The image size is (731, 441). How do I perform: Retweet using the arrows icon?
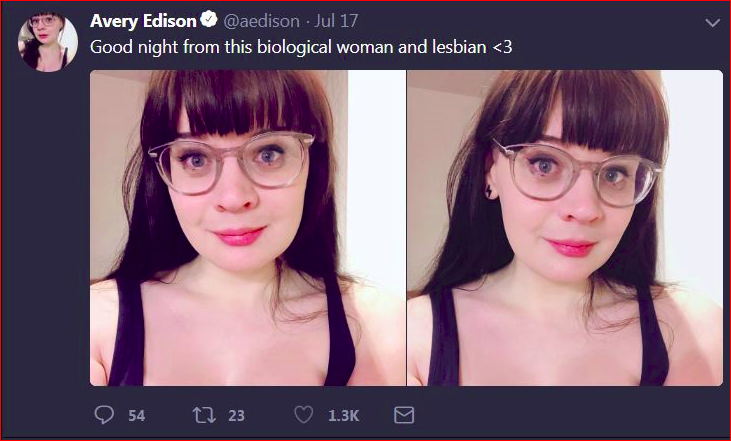[x=204, y=415]
